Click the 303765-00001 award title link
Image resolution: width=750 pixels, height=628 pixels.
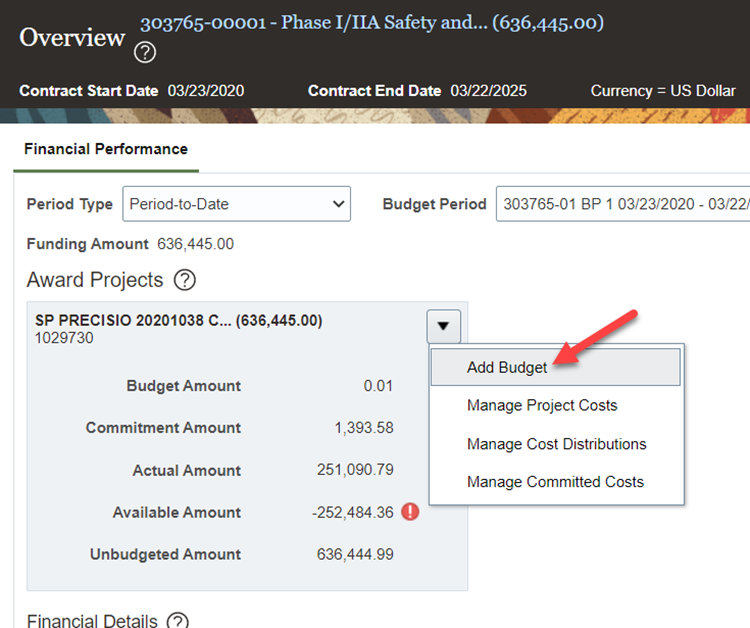(371, 22)
